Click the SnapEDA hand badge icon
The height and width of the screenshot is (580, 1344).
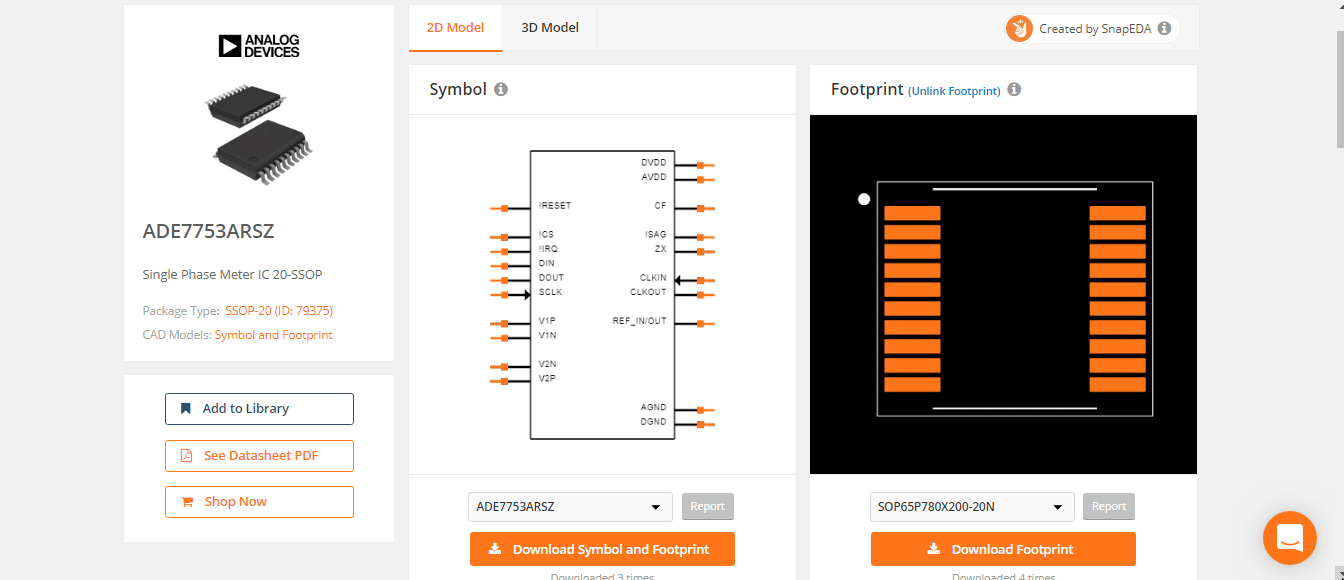coord(1019,29)
